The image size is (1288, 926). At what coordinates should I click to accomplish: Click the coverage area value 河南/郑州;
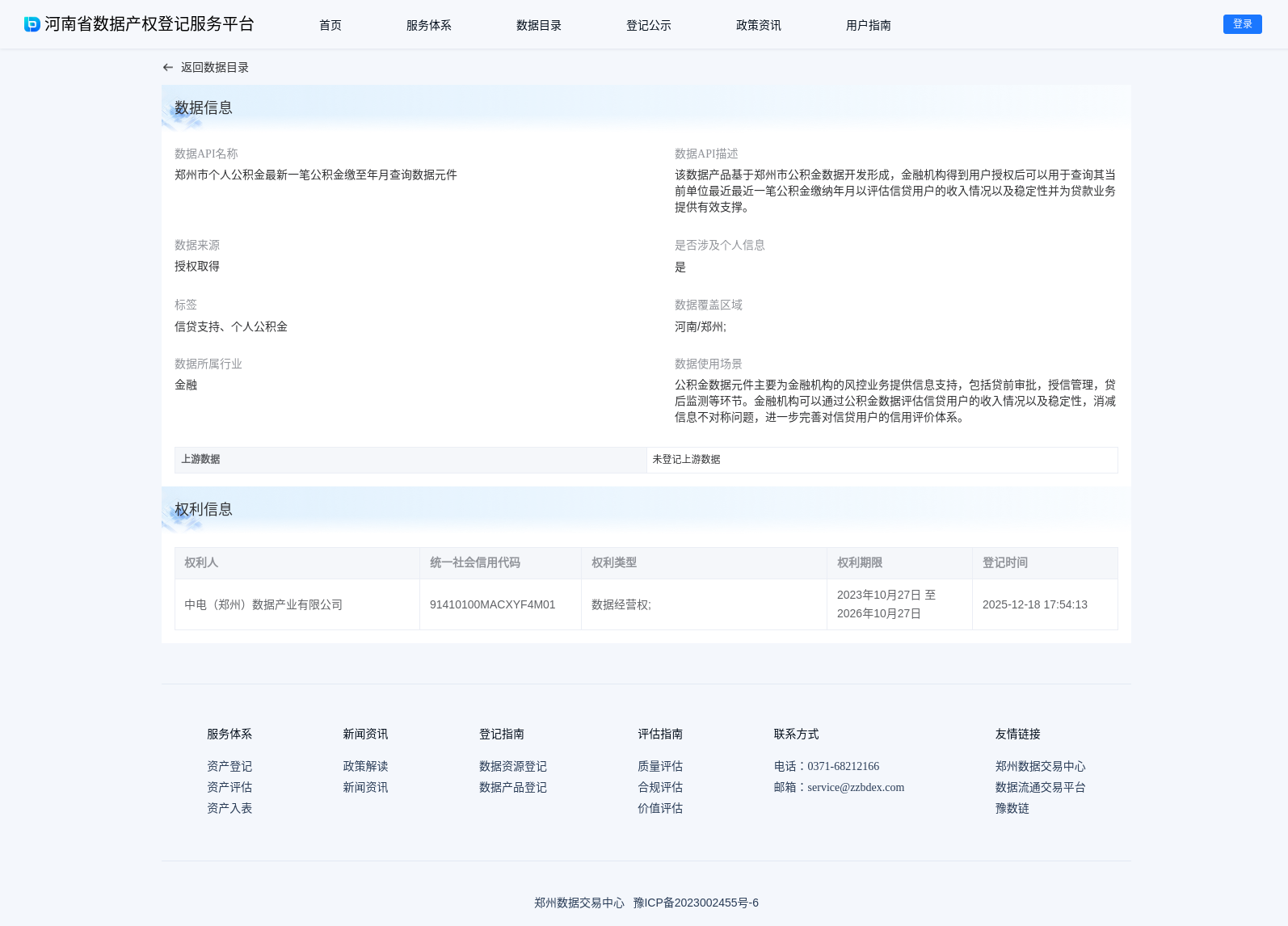click(x=701, y=326)
